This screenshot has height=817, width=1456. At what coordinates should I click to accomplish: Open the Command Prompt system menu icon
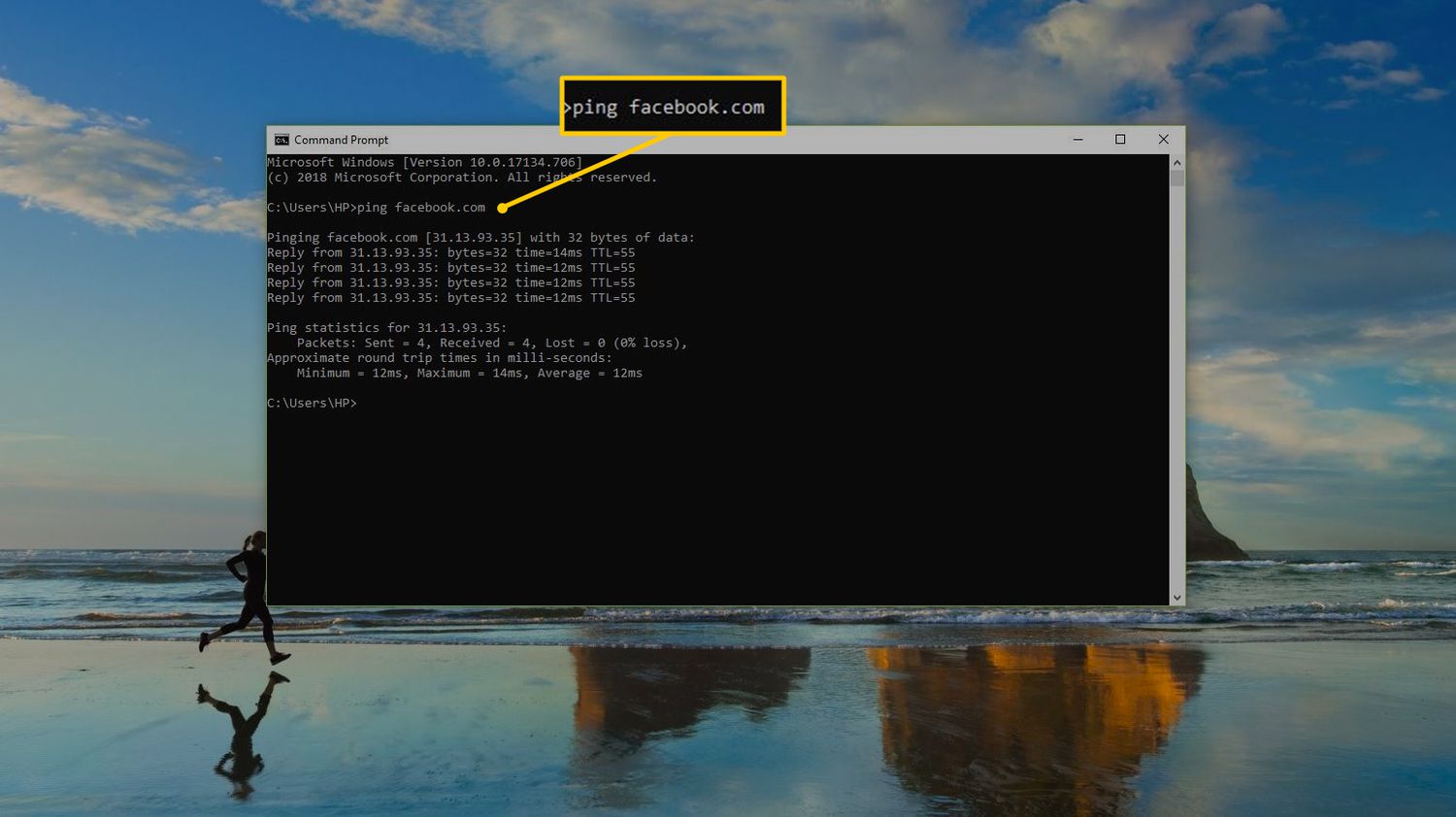pos(281,140)
